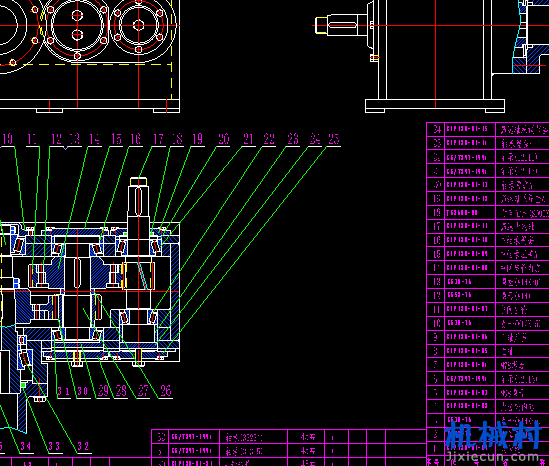
Task: Select balloon callout number 16
Action: coord(136,139)
